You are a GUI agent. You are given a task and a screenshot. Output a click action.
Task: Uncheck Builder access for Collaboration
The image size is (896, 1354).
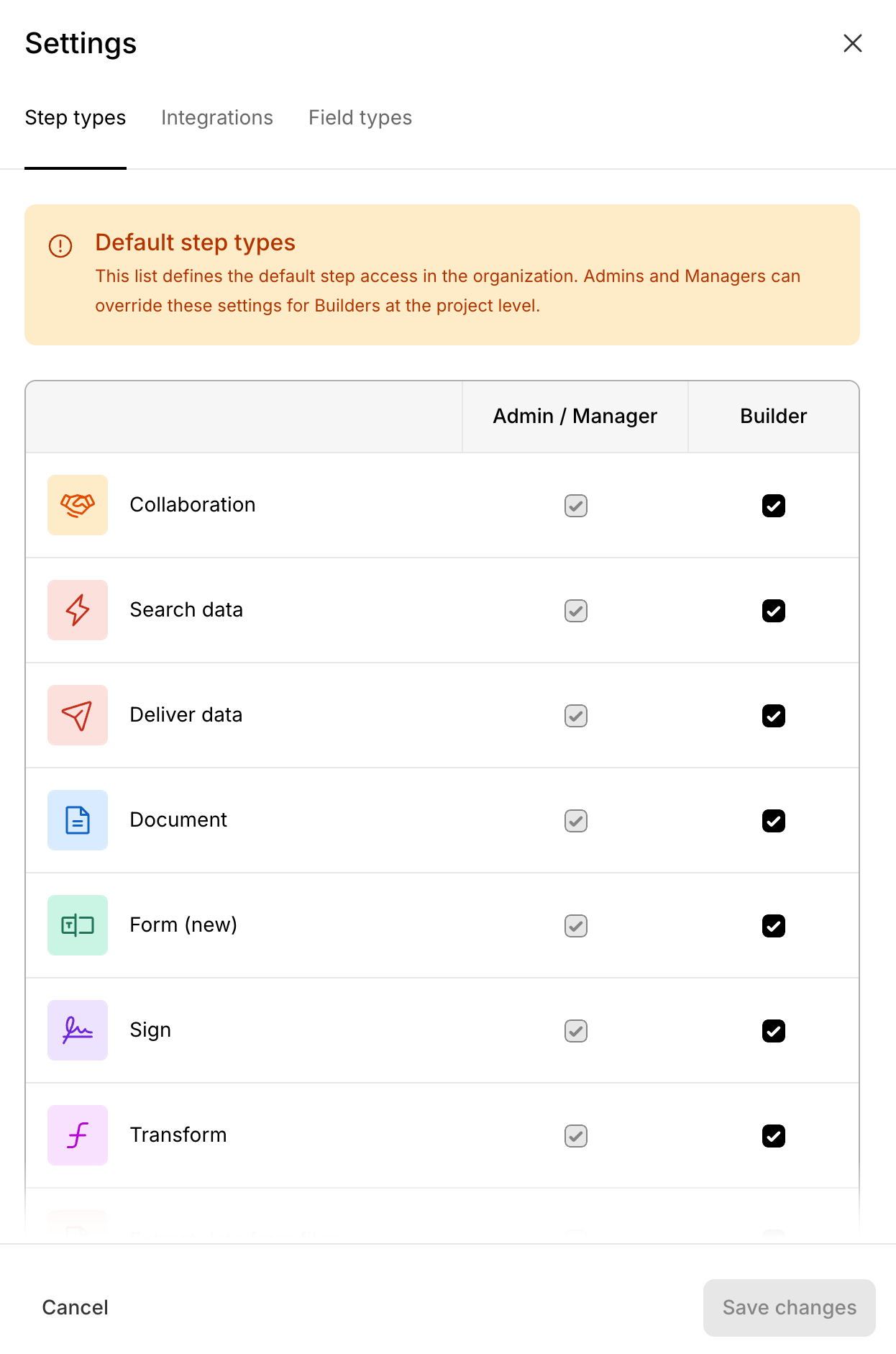(773, 506)
